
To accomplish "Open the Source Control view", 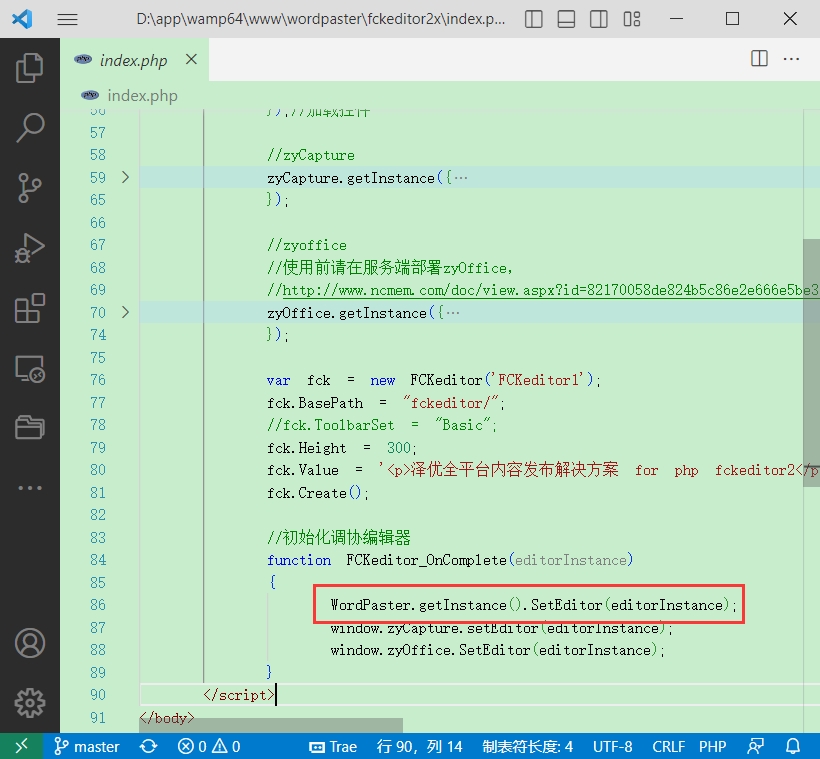I will (30, 187).
